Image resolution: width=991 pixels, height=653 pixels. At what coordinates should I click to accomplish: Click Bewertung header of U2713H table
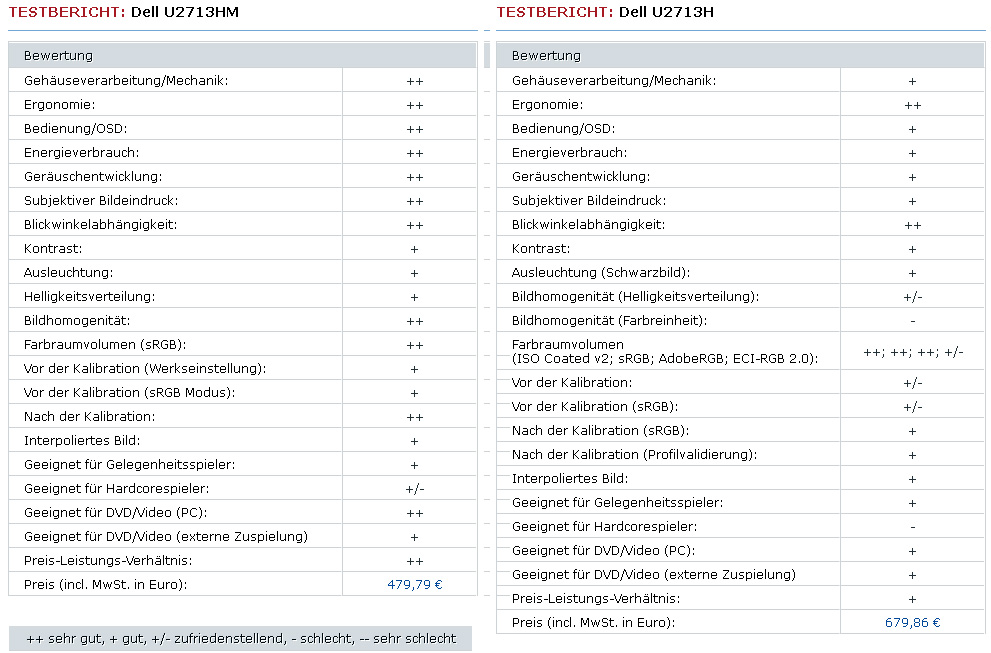point(546,56)
